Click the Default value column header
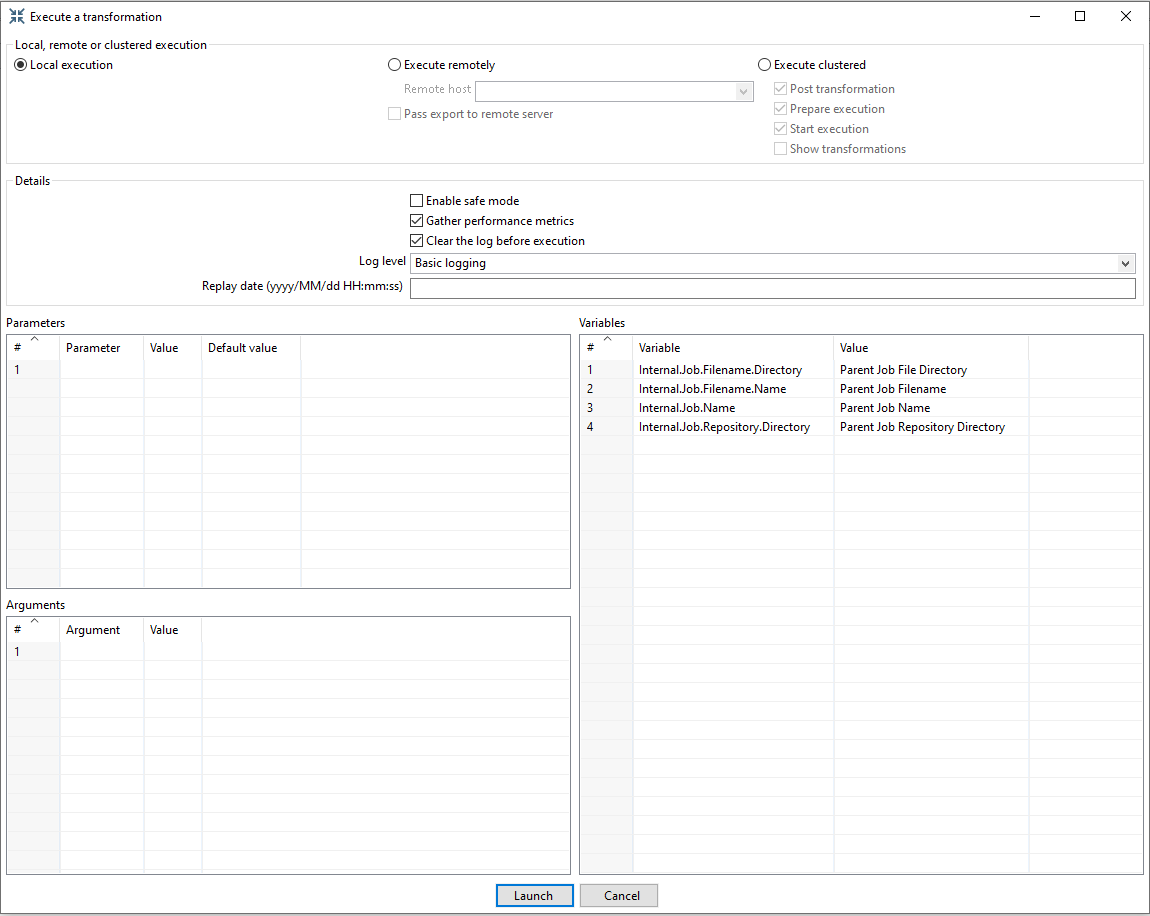 pos(252,348)
